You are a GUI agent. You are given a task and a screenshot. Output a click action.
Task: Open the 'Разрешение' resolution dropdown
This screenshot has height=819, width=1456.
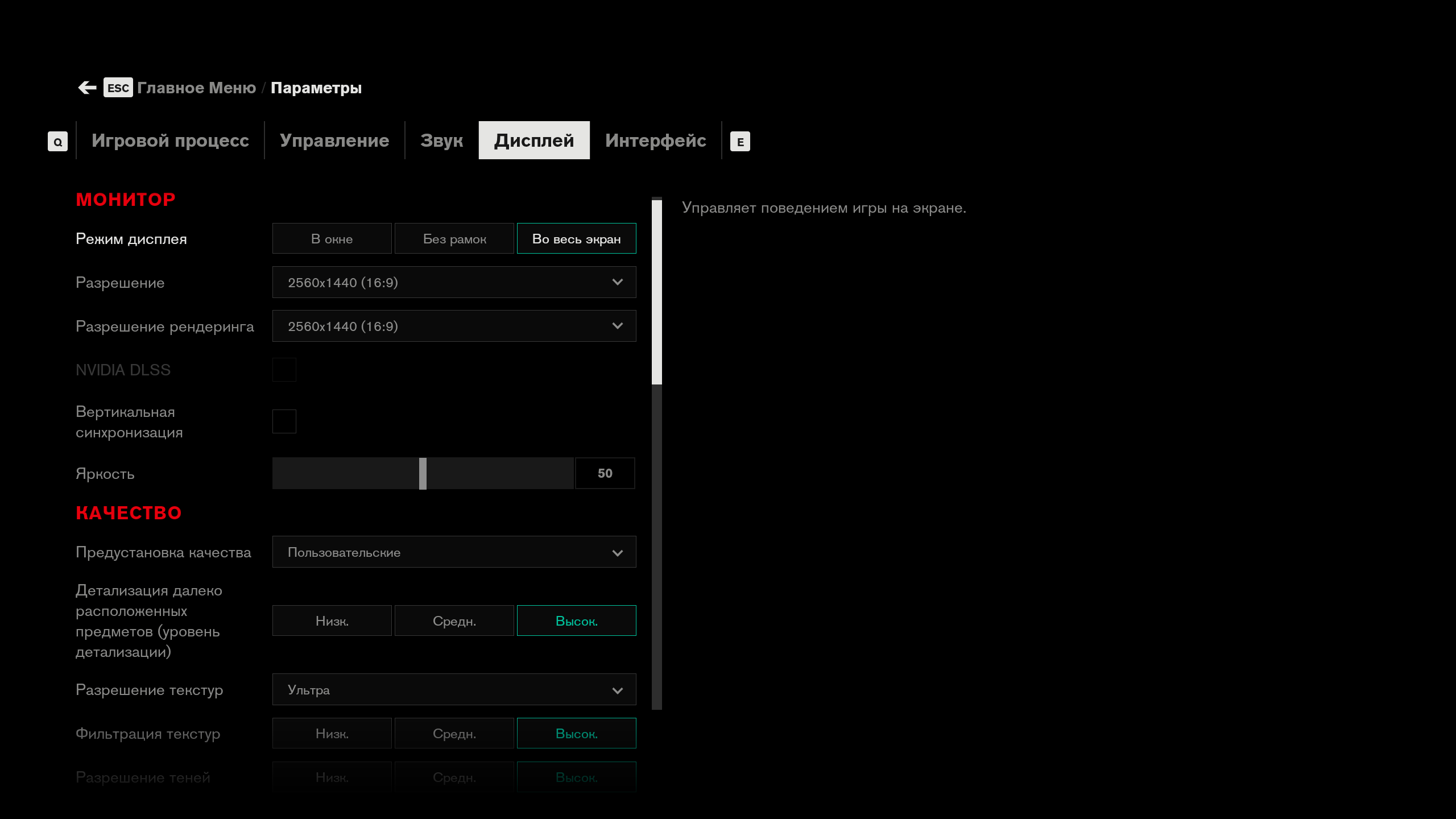point(454,283)
